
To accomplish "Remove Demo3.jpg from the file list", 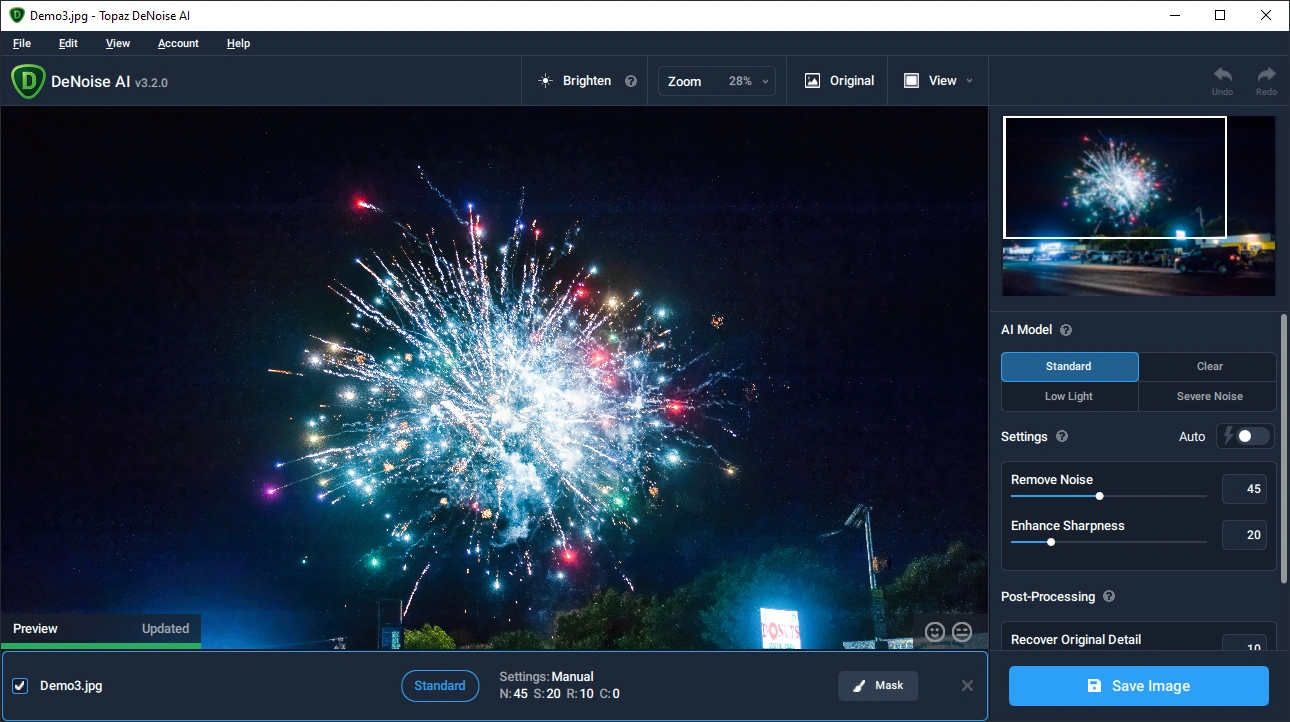I will [967, 685].
